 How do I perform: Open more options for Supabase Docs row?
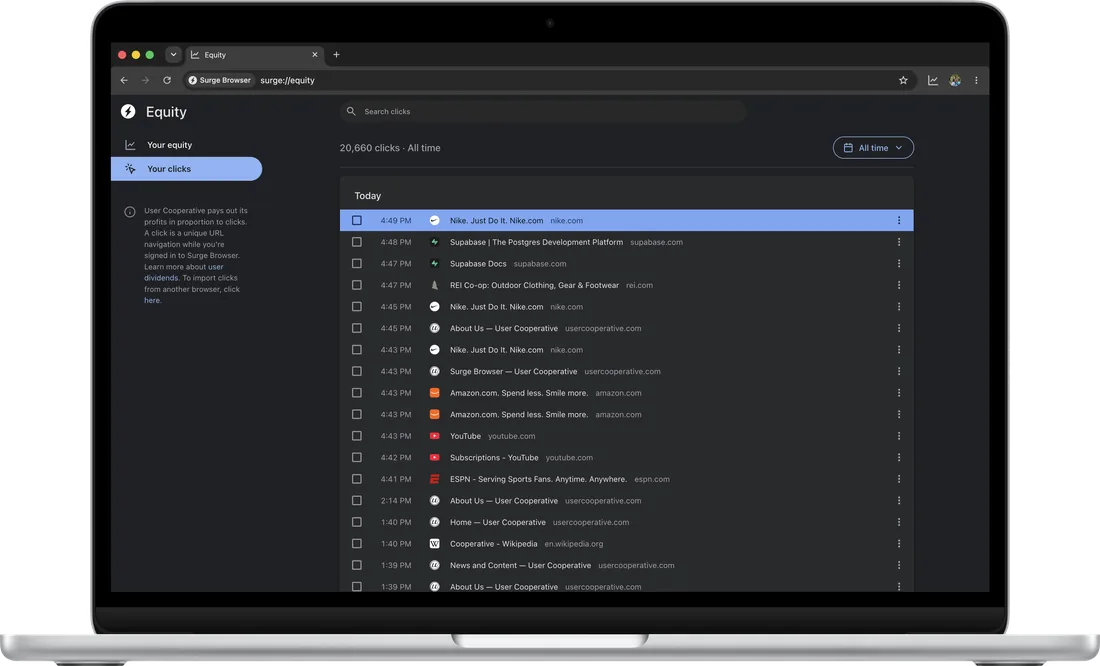(x=899, y=264)
